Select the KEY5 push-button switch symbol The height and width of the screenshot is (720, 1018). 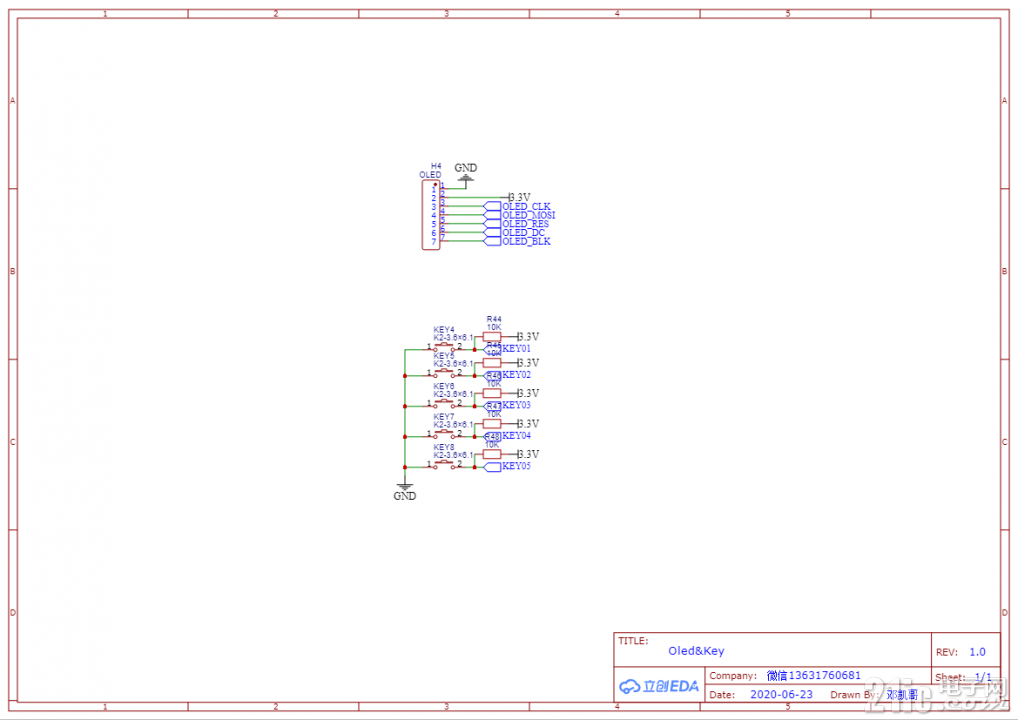[445, 373]
